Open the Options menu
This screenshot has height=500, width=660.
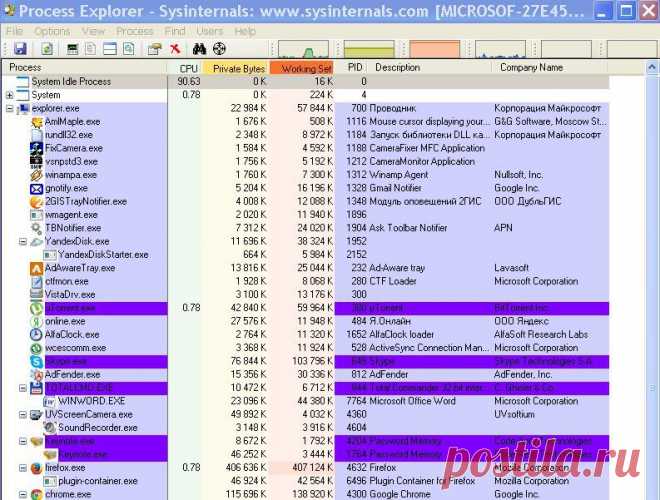point(52,31)
